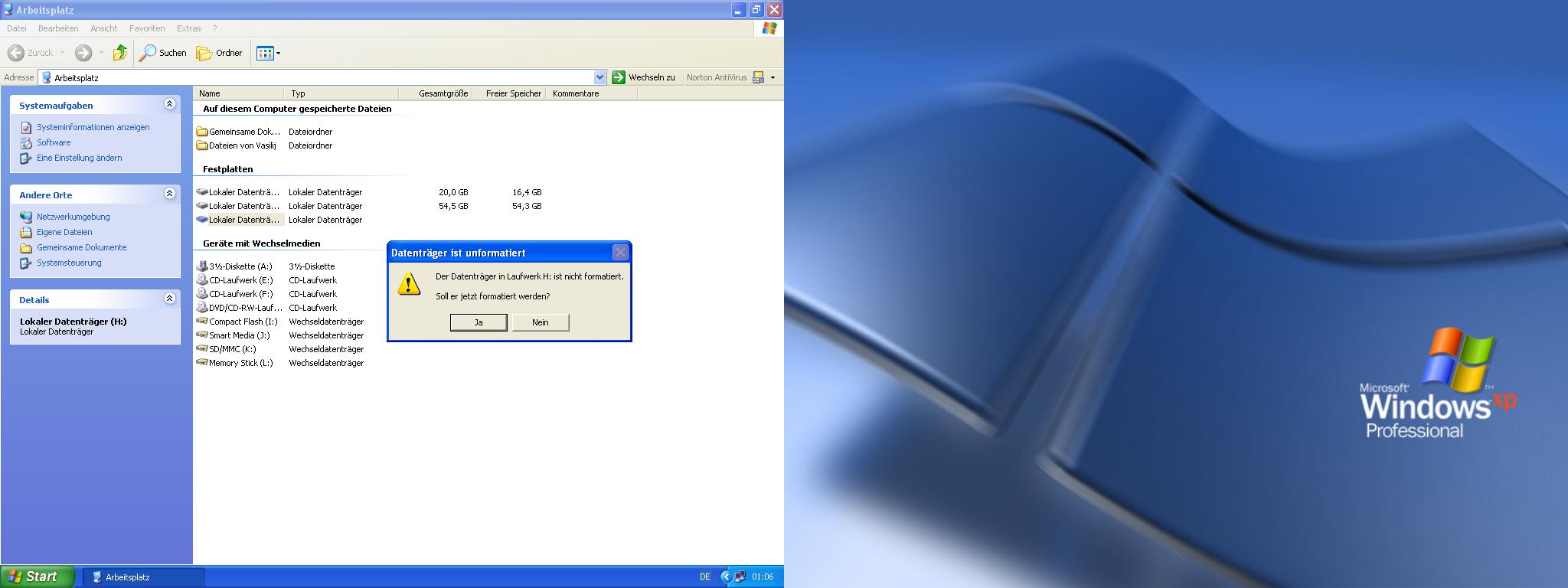Open the Start menu
Screen dimensions: 1568x588
(38, 577)
